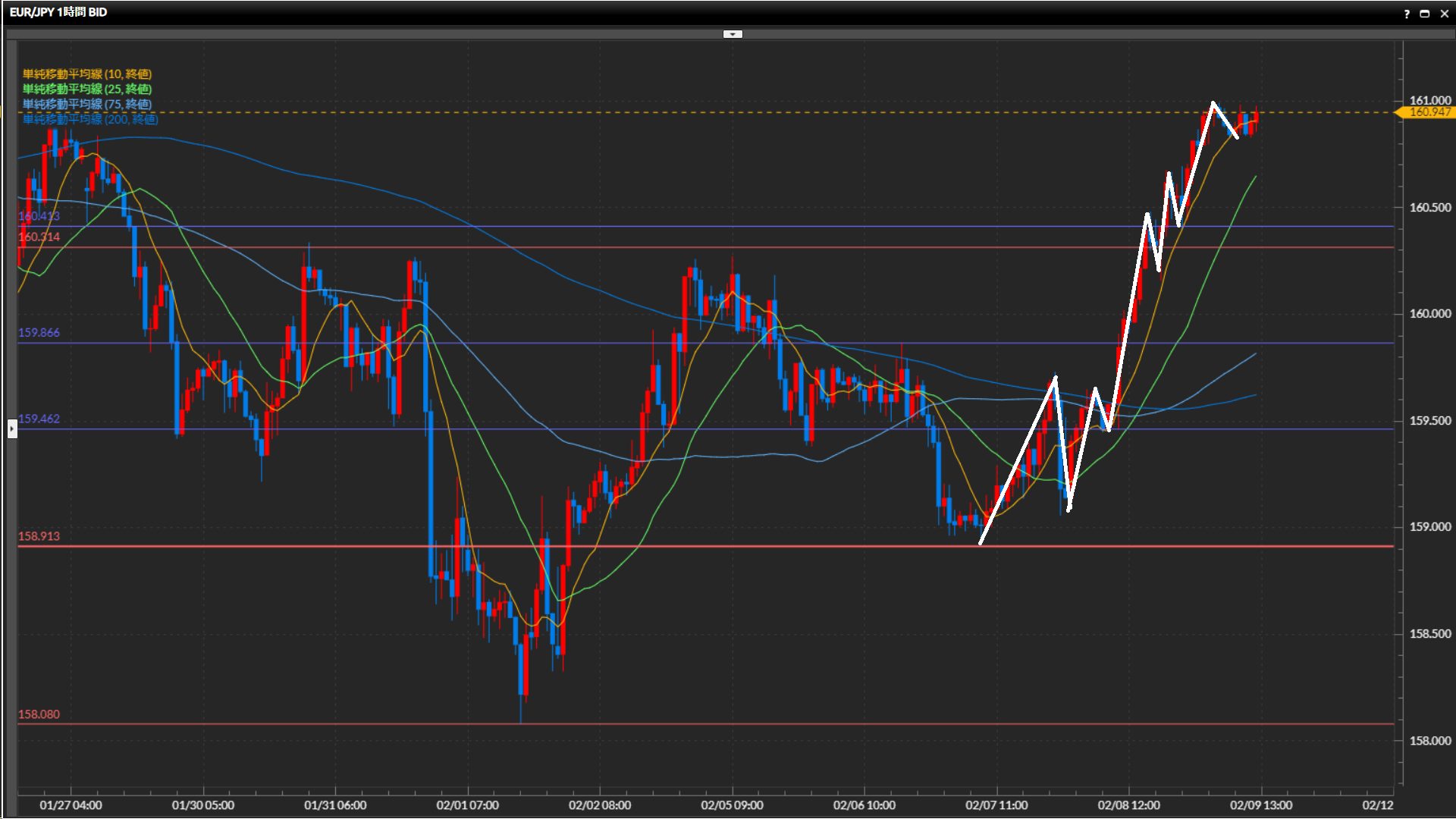The height and width of the screenshot is (819, 1456).
Task: Click the 158.080 horizontal line label
Action: point(39,714)
